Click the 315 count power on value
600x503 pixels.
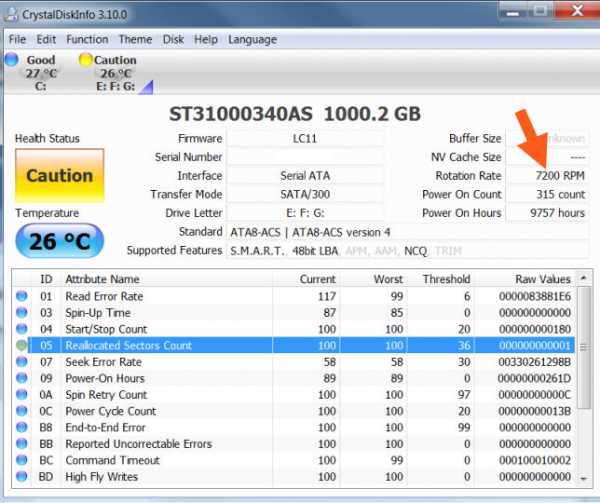[x=561, y=194]
